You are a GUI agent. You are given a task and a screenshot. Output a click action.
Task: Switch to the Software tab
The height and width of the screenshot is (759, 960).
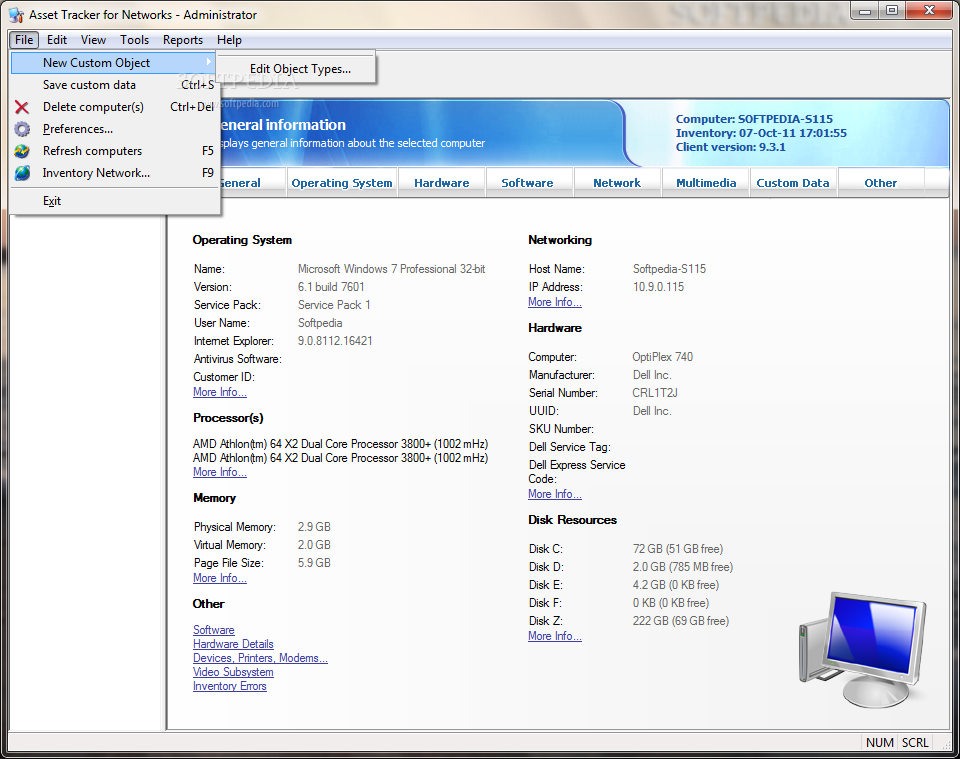tap(527, 183)
